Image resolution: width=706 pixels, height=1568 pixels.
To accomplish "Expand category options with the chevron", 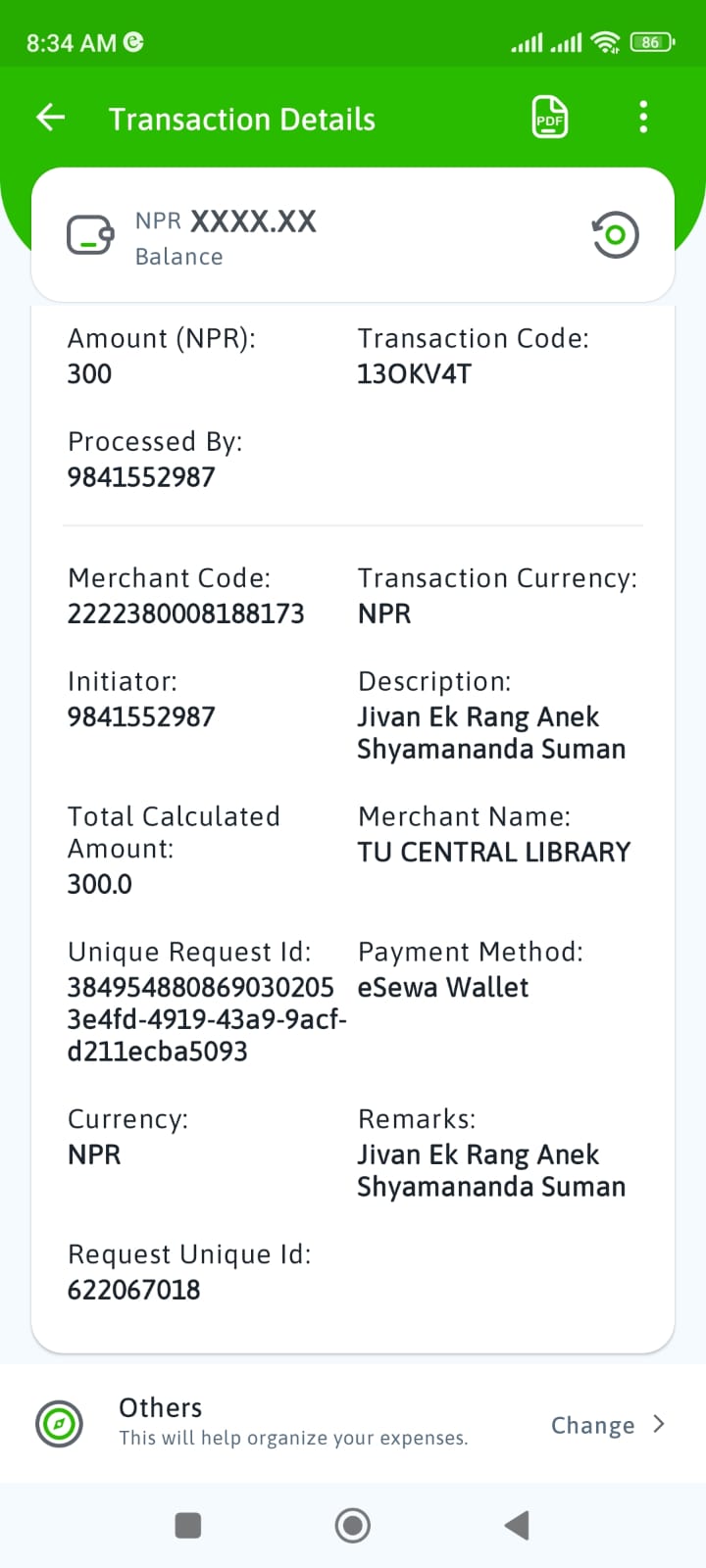I will pyautogui.click(x=659, y=1424).
